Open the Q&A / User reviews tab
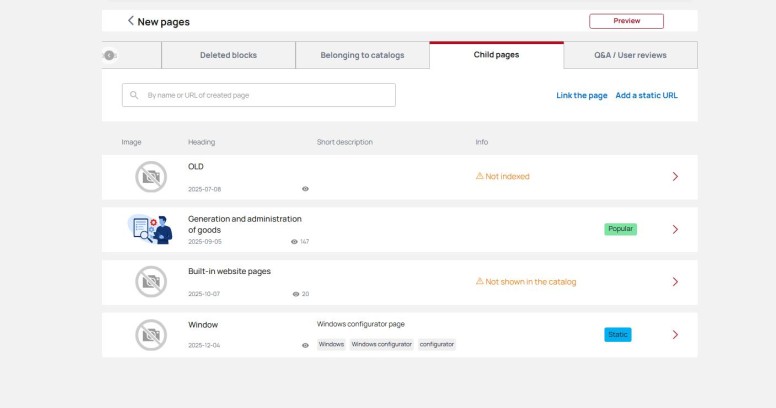This screenshot has height=408, width=776. pyautogui.click(x=630, y=55)
